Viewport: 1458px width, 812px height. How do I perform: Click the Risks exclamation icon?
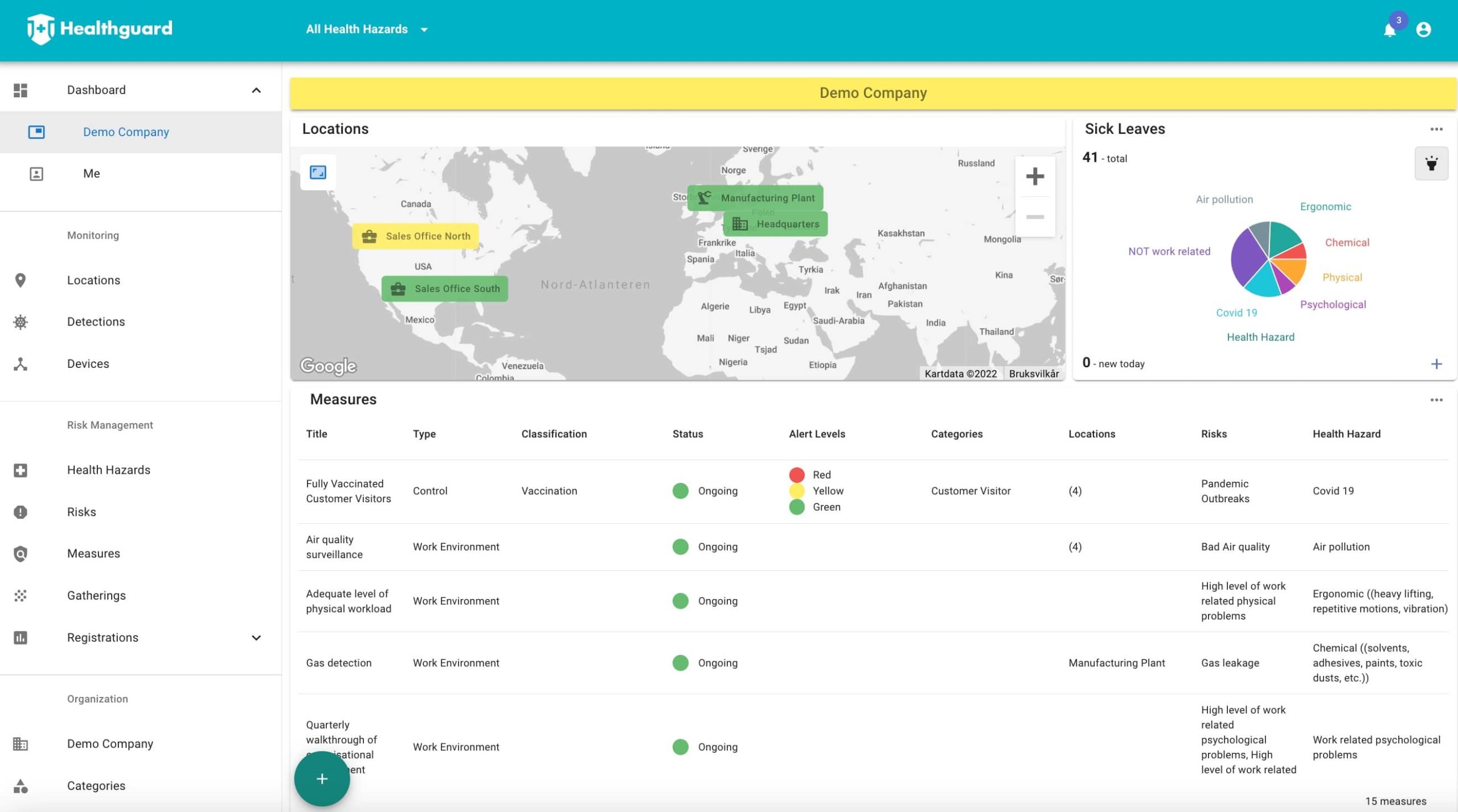point(21,512)
